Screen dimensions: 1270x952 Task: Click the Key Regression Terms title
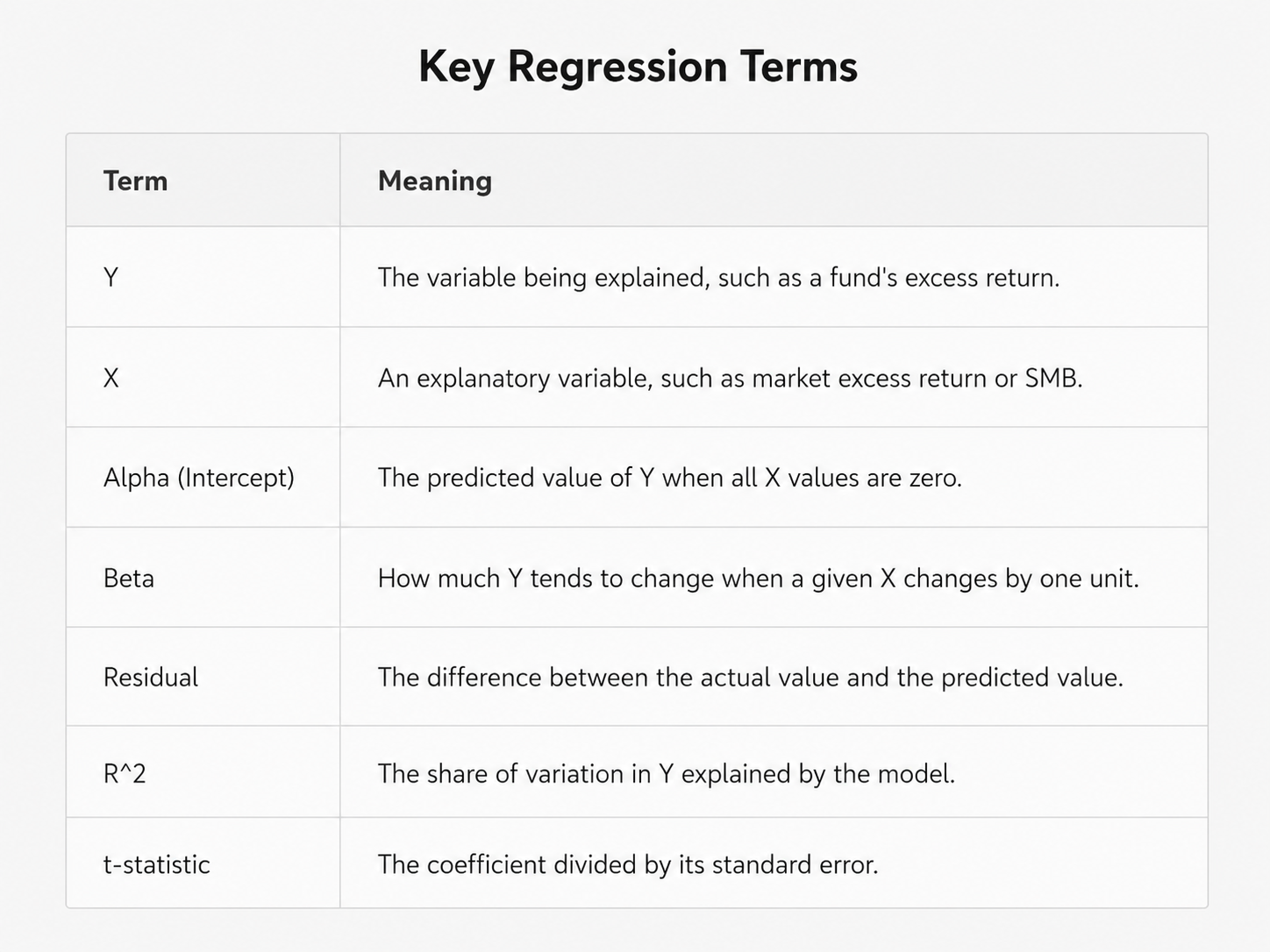(x=638, y=67)
